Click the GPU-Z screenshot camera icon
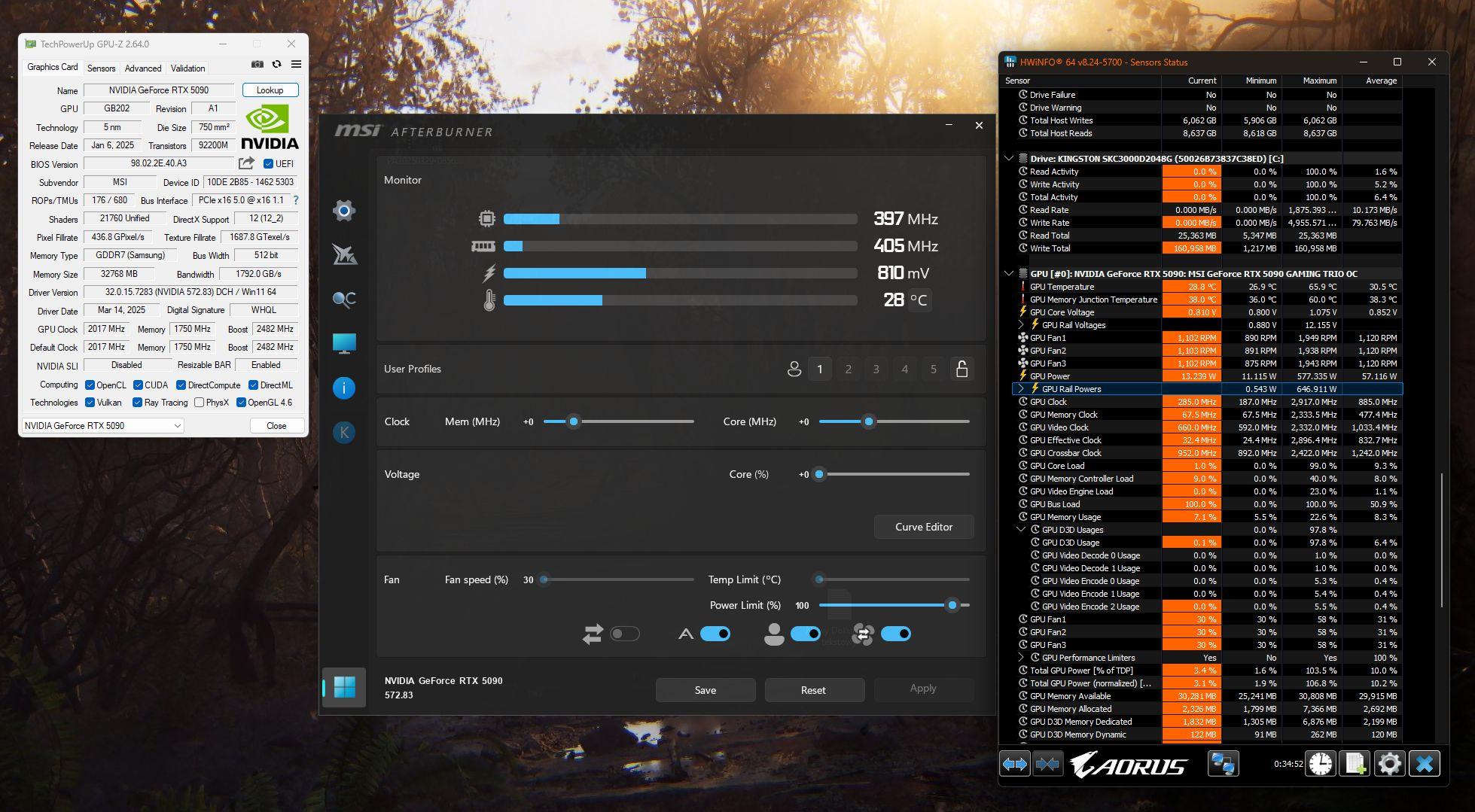The width and height of the screenshot is (1475, 812). 258,65
